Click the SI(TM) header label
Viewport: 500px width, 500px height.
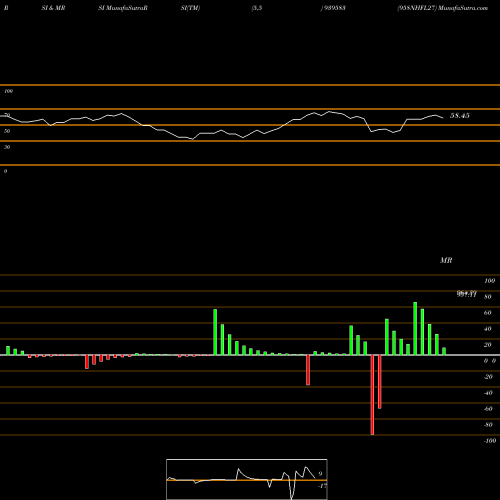(190, 8)
